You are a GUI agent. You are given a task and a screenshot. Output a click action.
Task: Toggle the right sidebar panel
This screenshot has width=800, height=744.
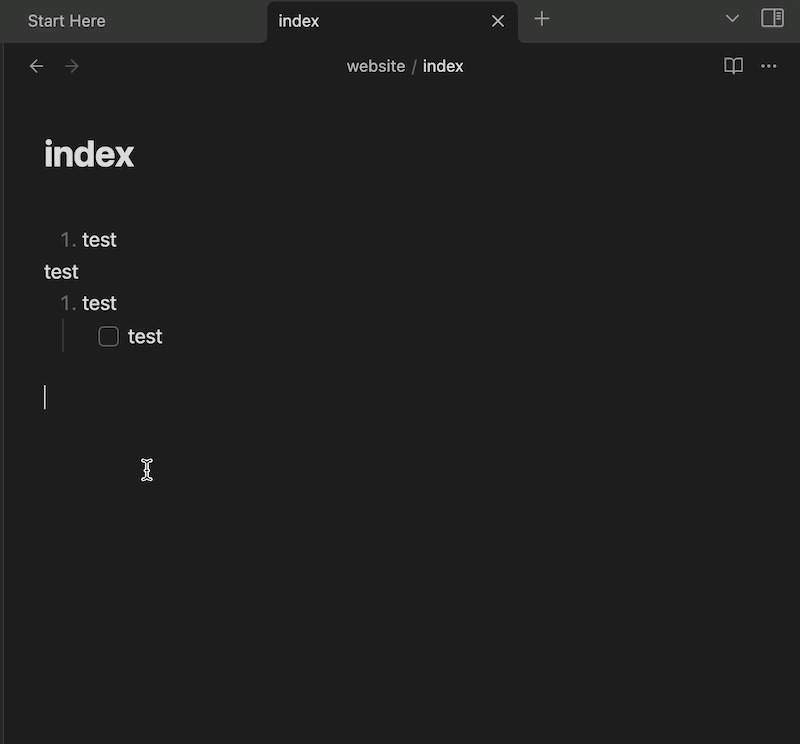pos(772,19)
